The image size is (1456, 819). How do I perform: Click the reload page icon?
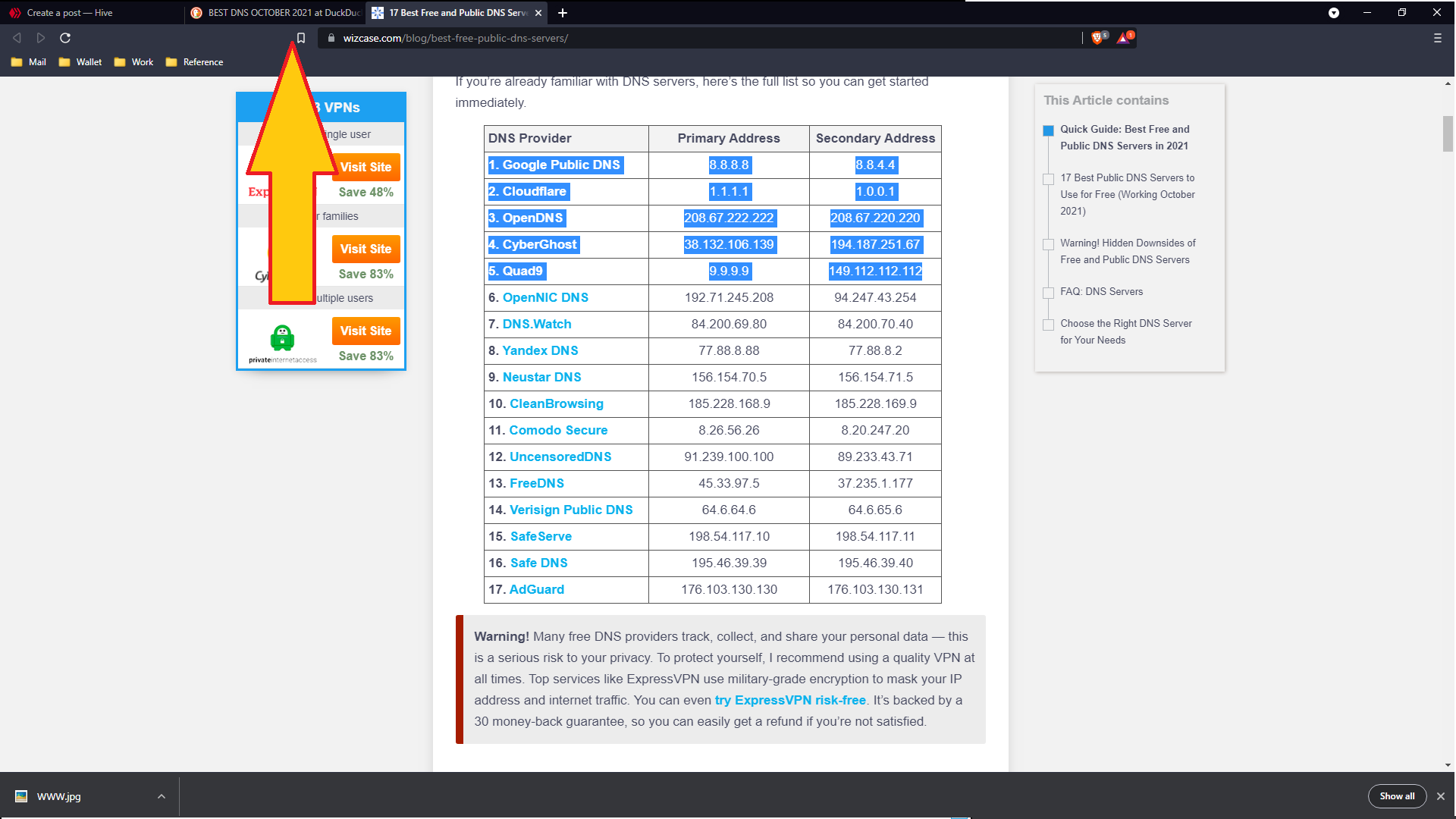[x=64, y=38]
